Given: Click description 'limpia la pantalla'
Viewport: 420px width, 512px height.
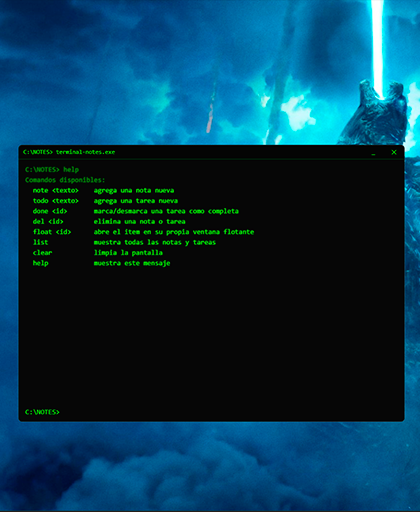Looking at the screenshot, I should tap(128, 253).
